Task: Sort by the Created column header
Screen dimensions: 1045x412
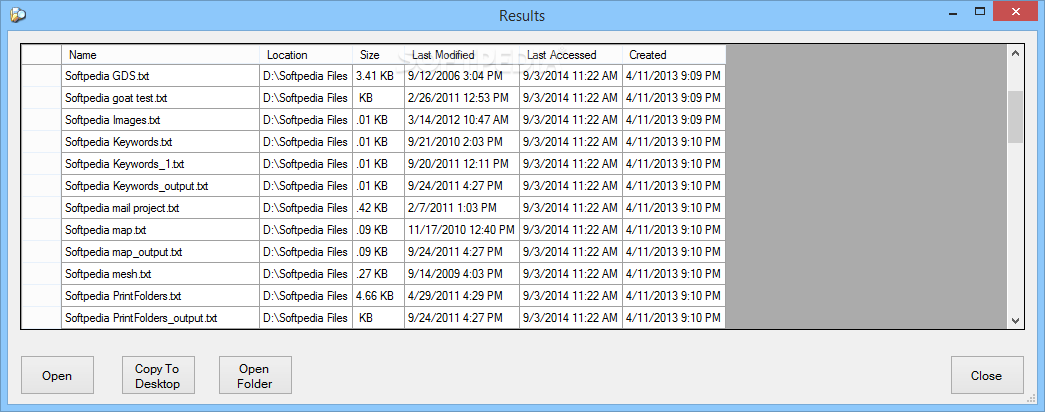Action: point(674,55)
